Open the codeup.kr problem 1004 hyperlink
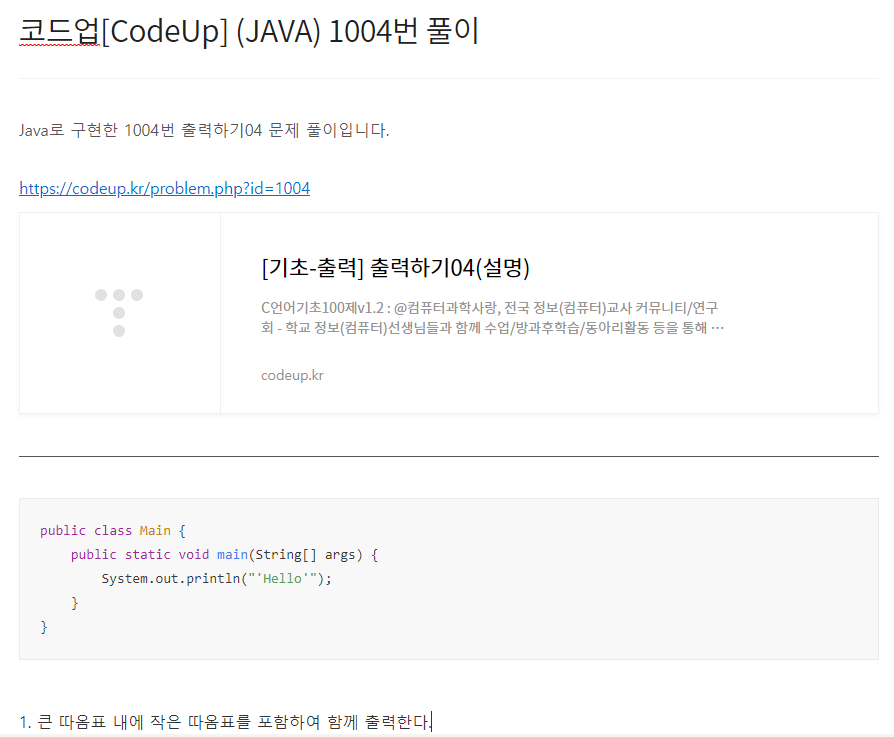The height and width of the screenshot is (737, 894). click(x=164, y=189)
